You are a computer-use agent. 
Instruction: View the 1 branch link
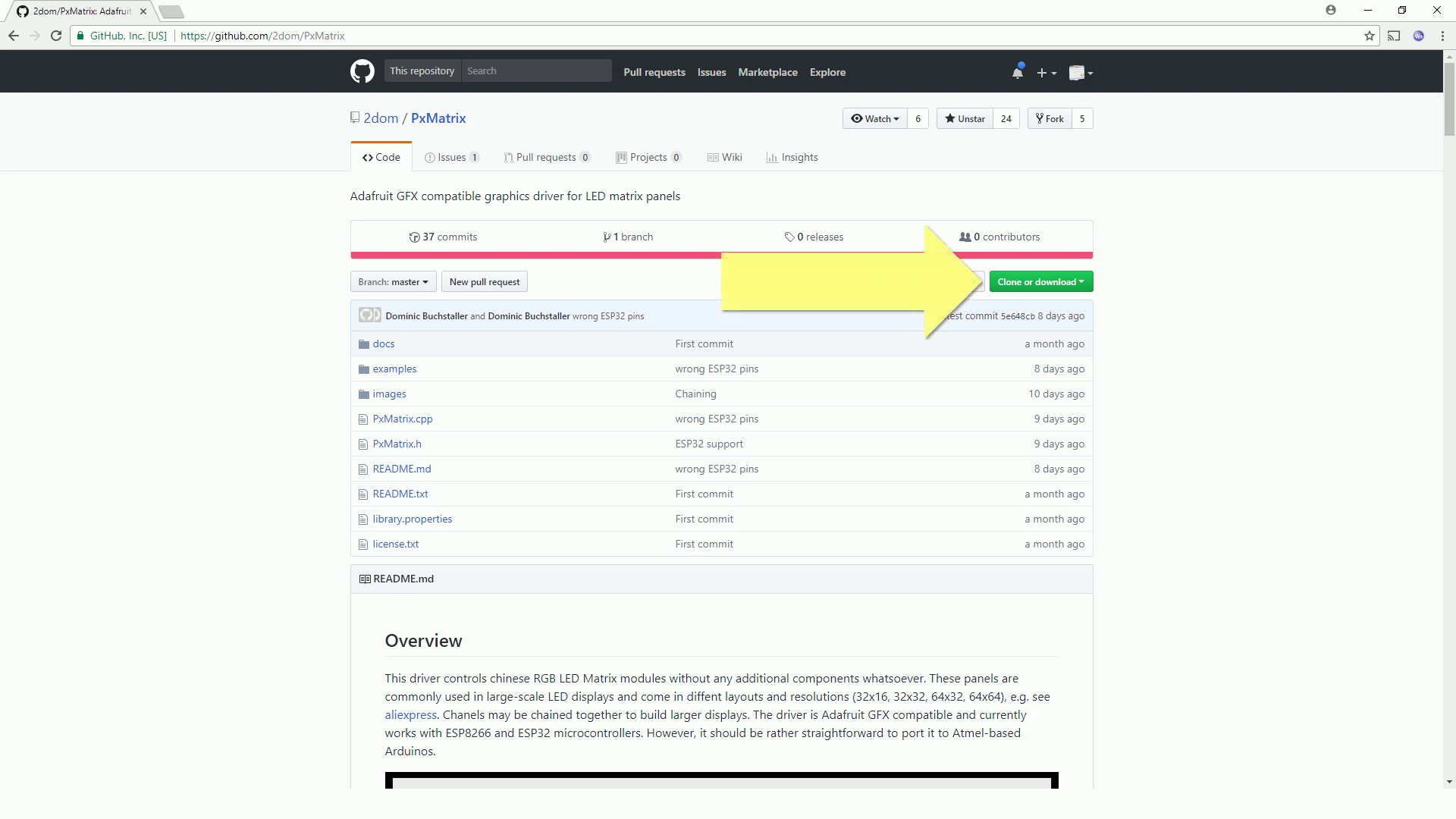tap(628, 237)
